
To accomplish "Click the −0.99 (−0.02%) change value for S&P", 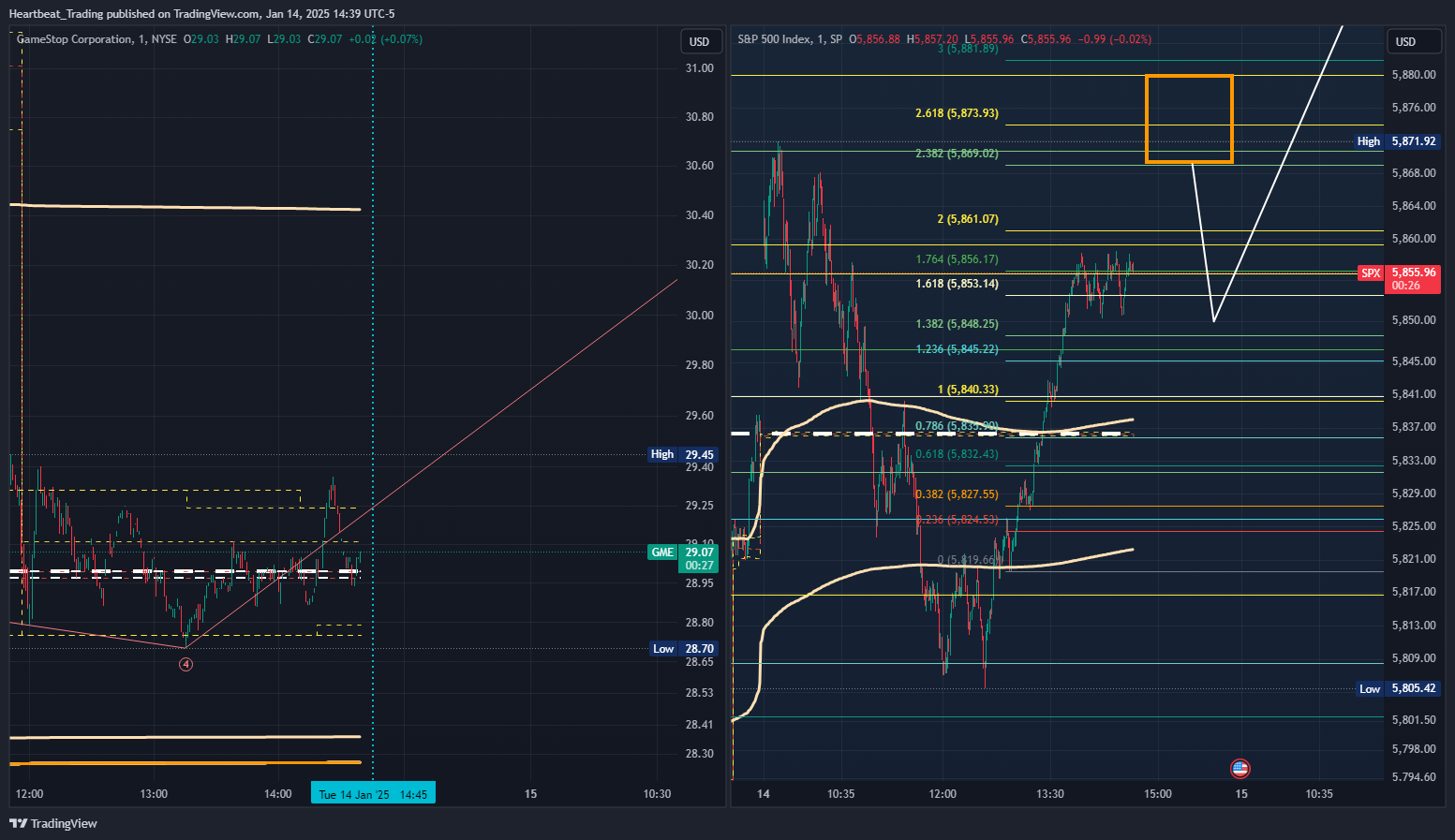I will 1115,39.
